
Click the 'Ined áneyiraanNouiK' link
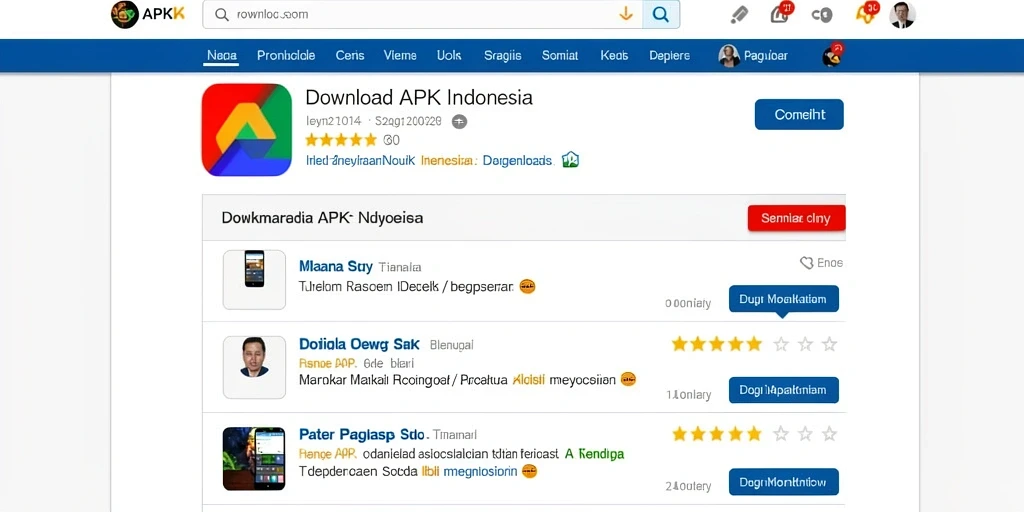click(x=360, y=161)
